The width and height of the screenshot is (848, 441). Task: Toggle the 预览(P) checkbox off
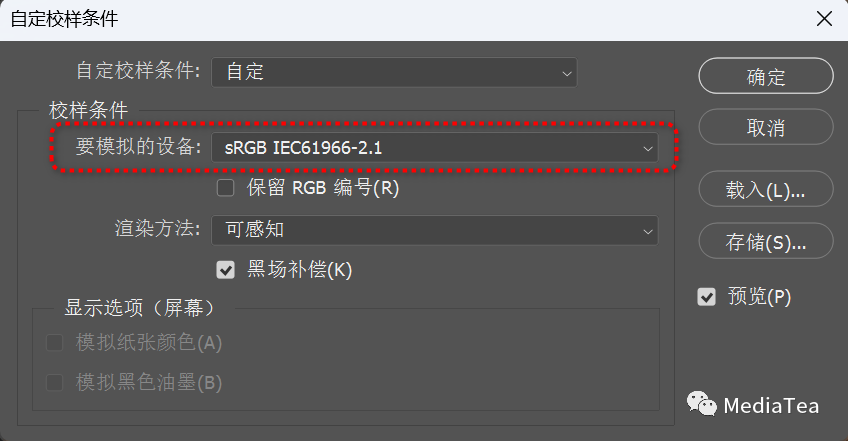click(706, 297)
